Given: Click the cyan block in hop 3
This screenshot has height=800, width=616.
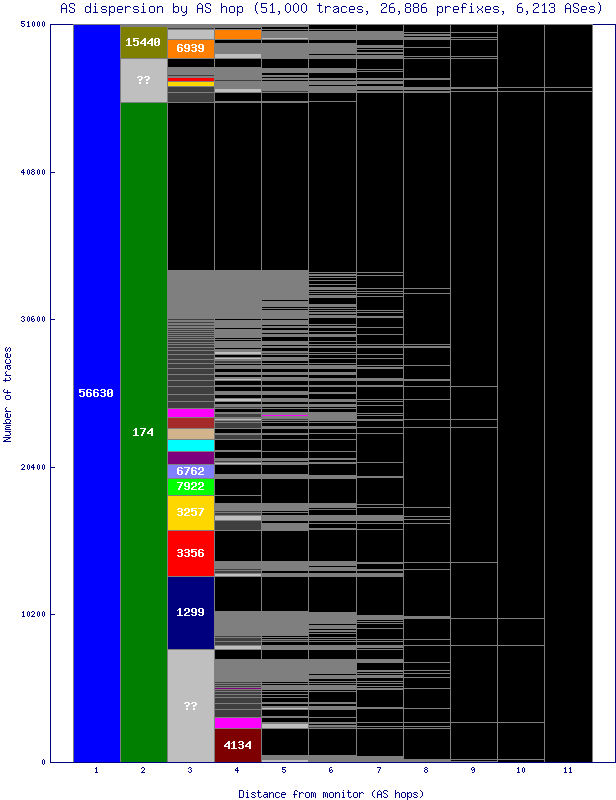Looking at the screenshot, I should (190, 446).
